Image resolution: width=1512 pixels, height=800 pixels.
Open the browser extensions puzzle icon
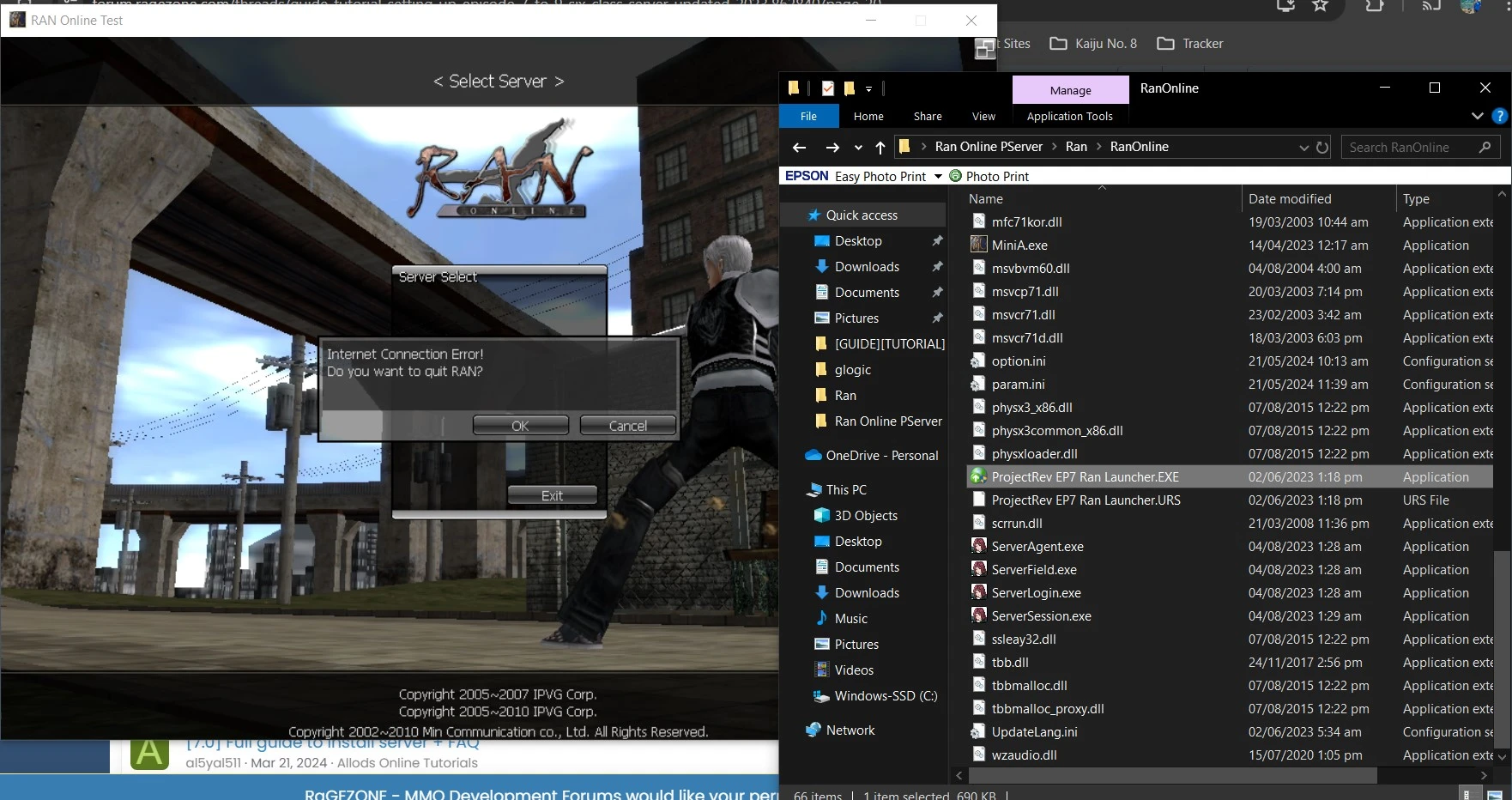[x=1375, y=6]
